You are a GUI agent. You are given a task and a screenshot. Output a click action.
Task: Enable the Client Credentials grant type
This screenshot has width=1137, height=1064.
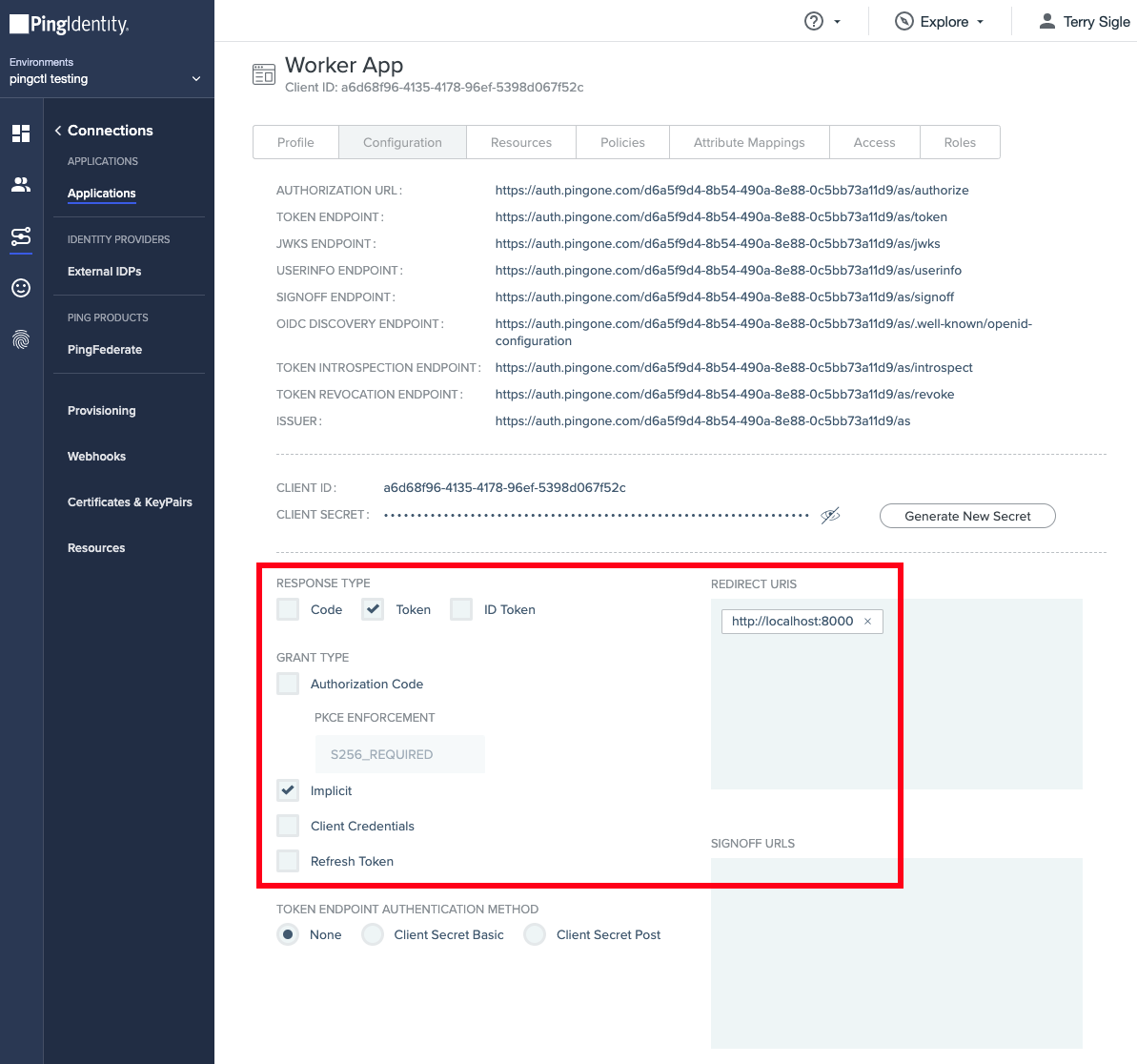(288, 825)
